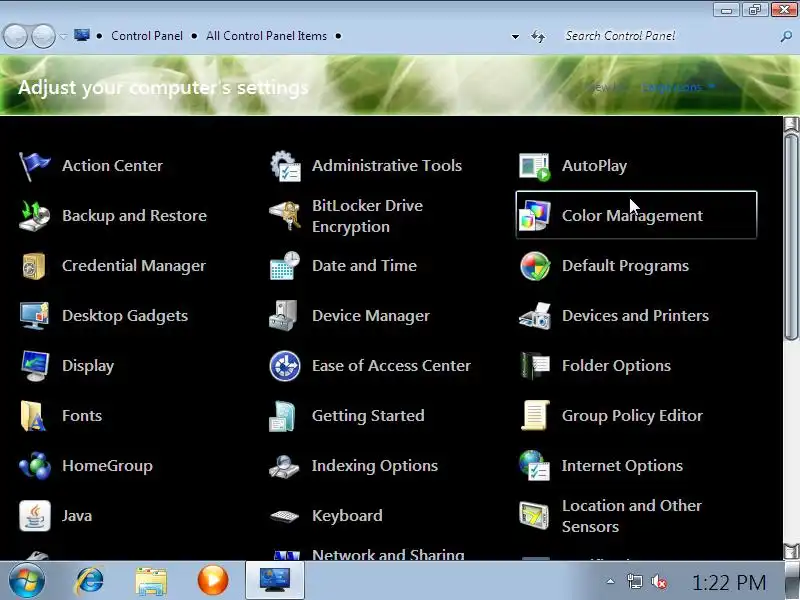
Task: Launch Internet Explorer from taskbar
Action: tap(89, 581)
